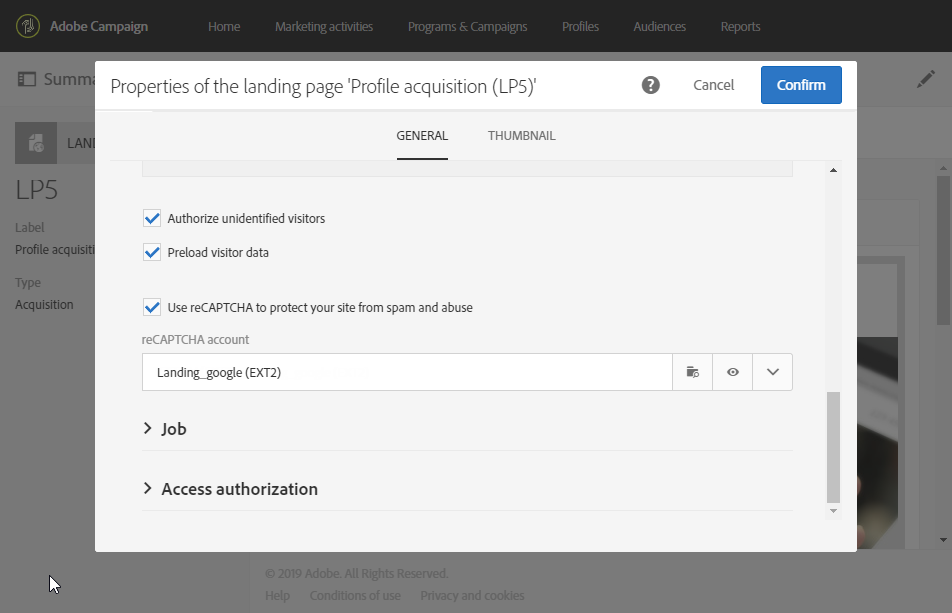Screen dimensions: 952x613
Task: Expand the Job section
Action: 164,428
